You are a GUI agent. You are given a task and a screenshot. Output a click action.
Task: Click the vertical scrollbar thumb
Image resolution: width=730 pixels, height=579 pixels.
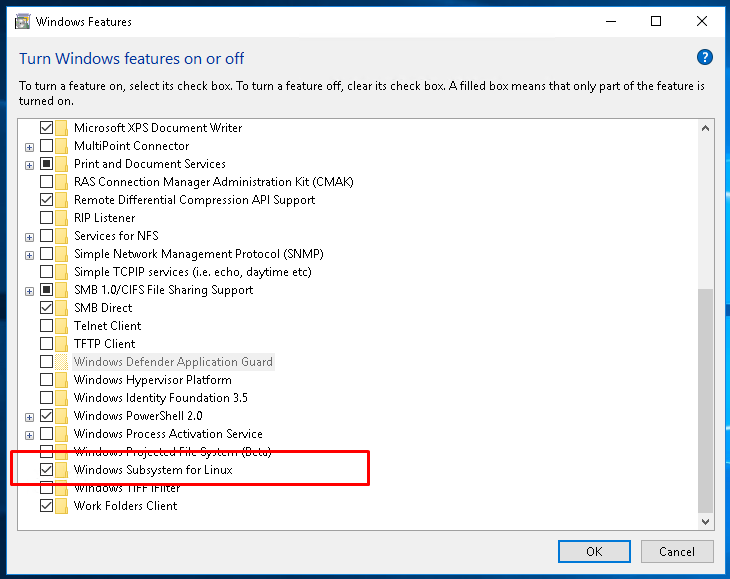705,400
